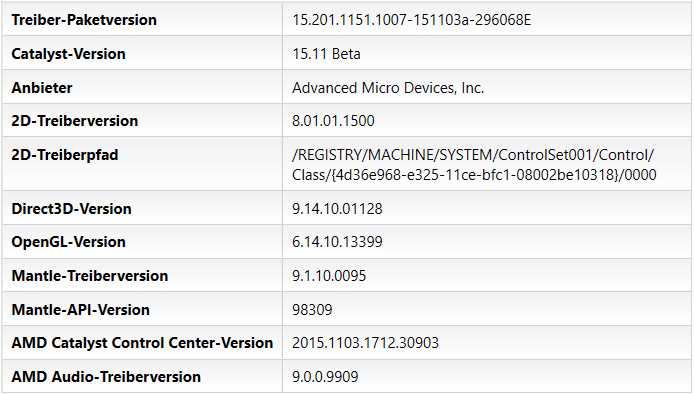The width and height of the screenshot is (694, 395).
Task: Select AMD Catalyst Control Center-Version label
Action: click(142, 343)
